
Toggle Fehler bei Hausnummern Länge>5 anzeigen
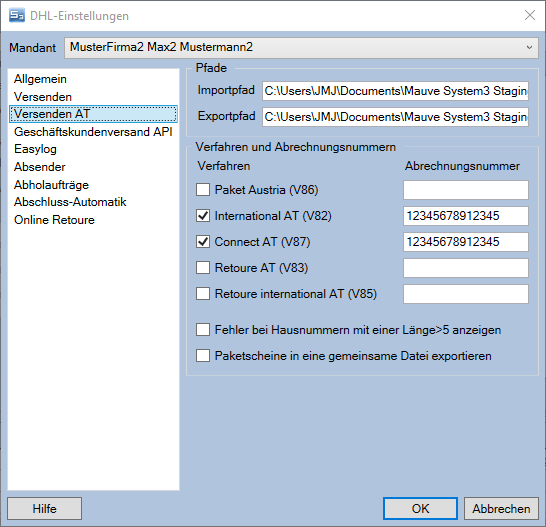click(203, 330)
